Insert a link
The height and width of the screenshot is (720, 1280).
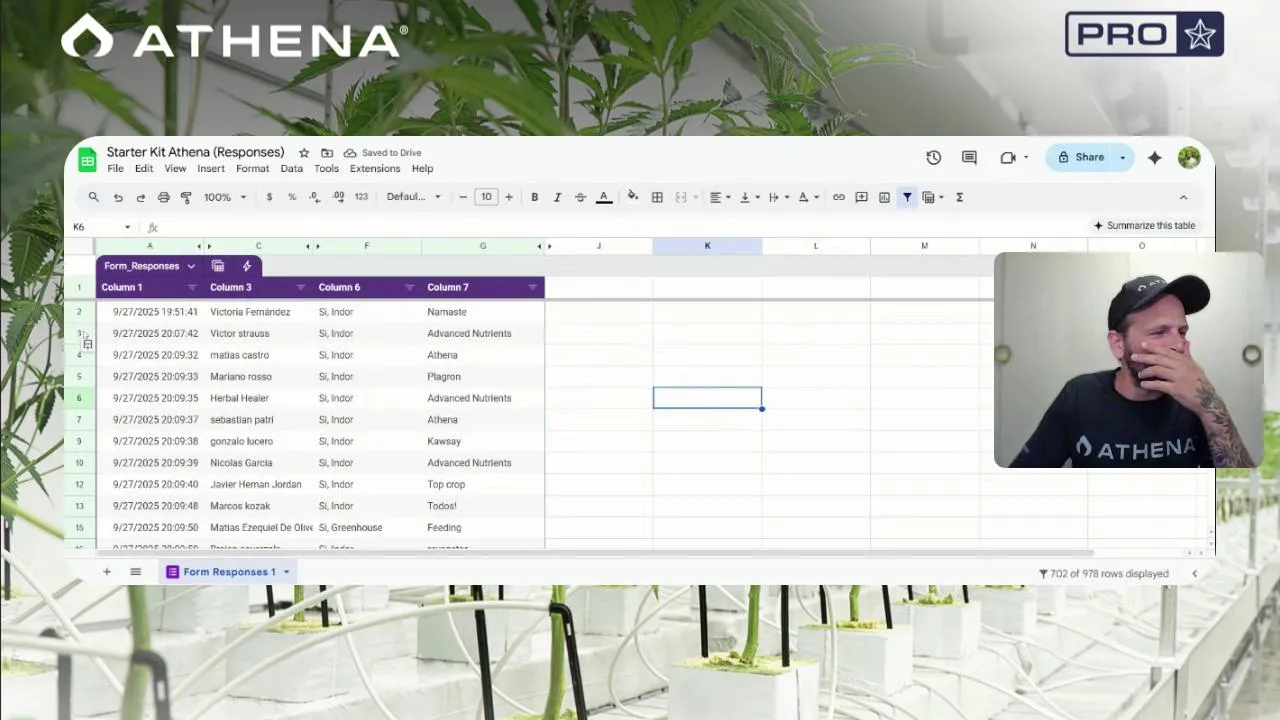[838, 197]
